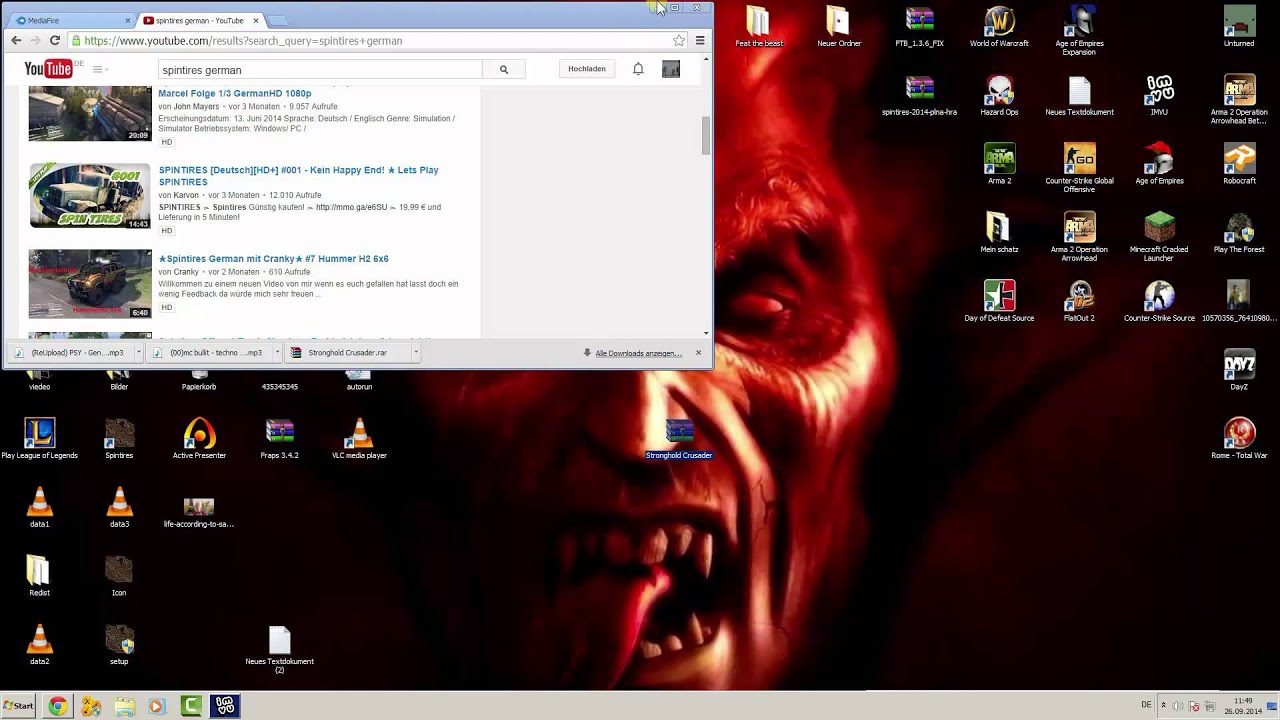The height and width of the screenshot is (720, 1280).
Task: Click the Hochladen upload button
Action: pos(587,69)
